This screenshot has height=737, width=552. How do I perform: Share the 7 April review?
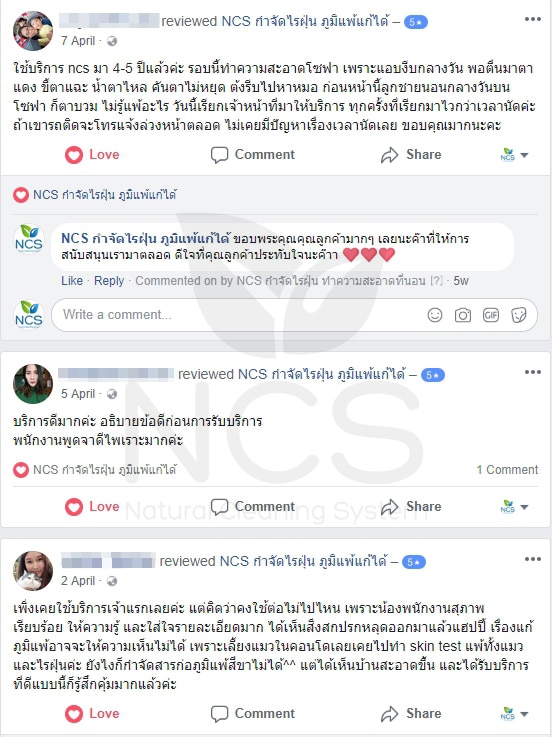411,155
